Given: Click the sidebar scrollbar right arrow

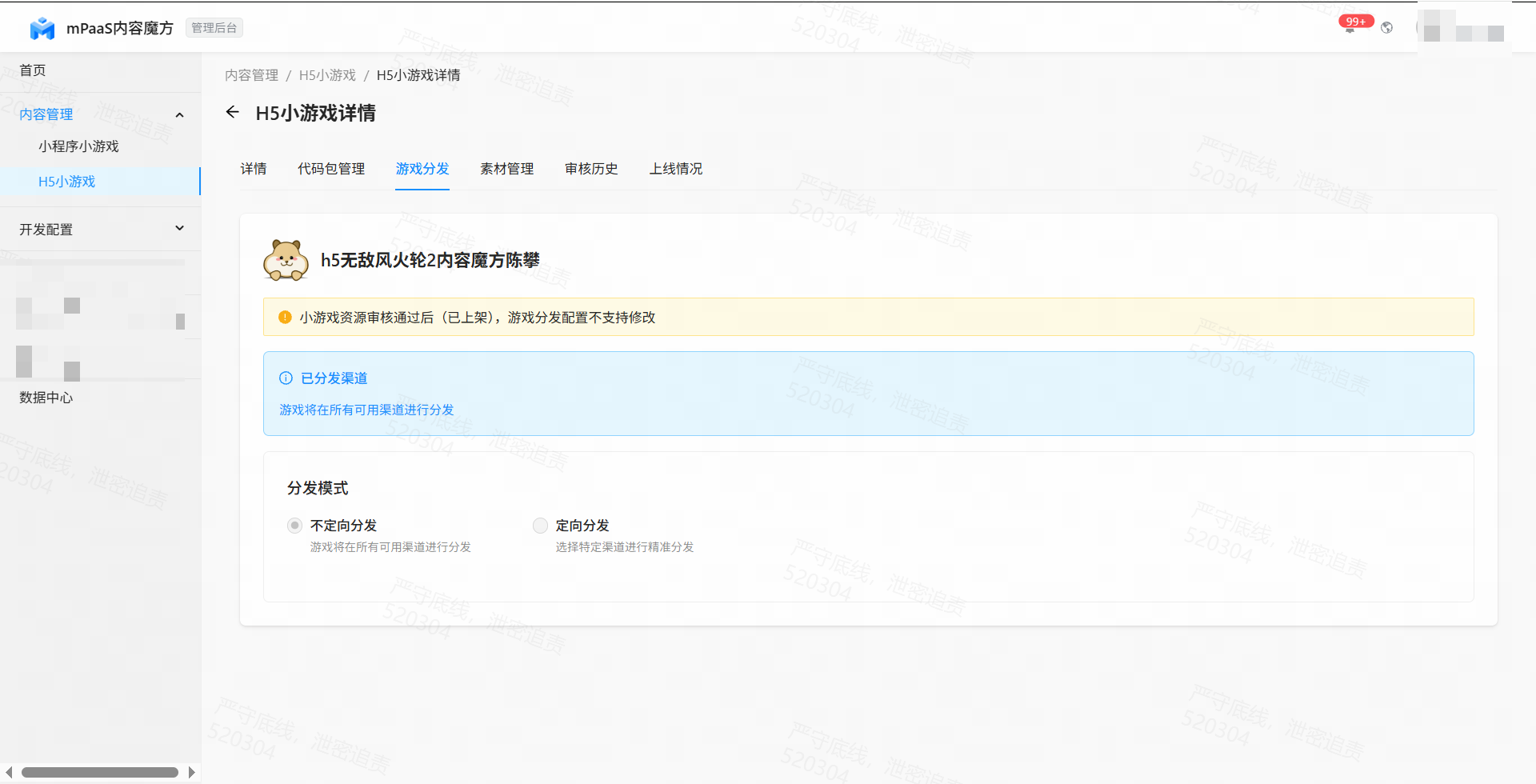Looking at the screenshot, I should [192, 772].
